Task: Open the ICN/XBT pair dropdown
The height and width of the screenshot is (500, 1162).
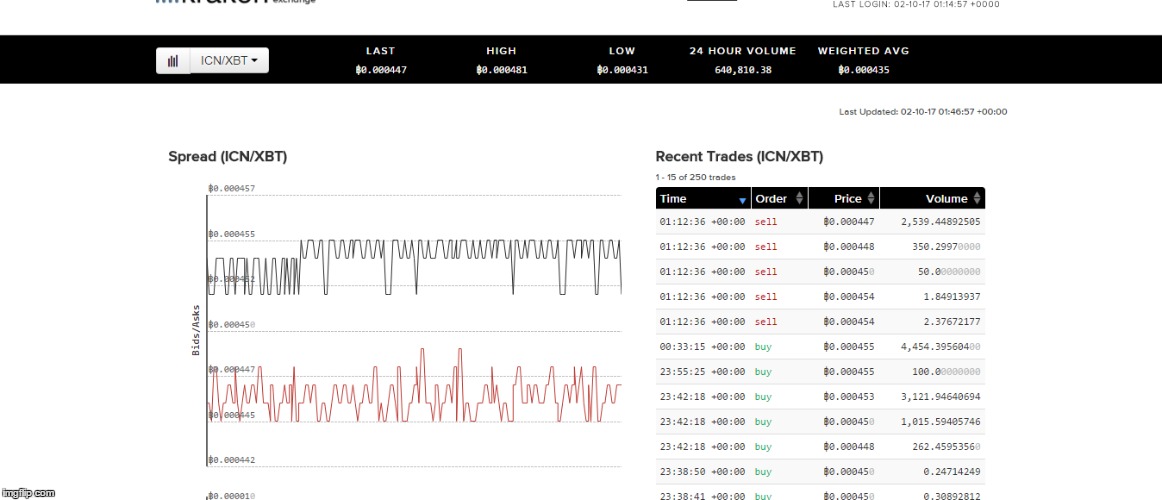Action: [x=229, y=61]
